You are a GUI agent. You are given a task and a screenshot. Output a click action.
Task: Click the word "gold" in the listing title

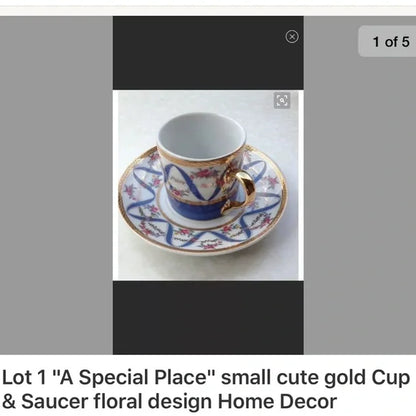point(345,378)
